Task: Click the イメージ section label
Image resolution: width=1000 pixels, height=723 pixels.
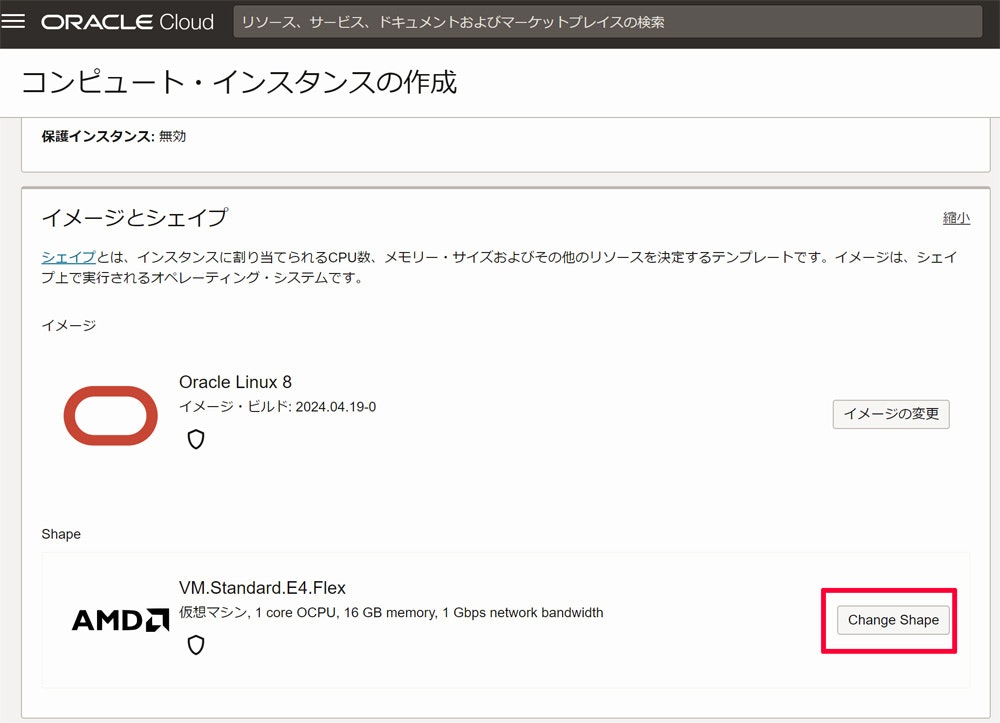Action: 69,325
